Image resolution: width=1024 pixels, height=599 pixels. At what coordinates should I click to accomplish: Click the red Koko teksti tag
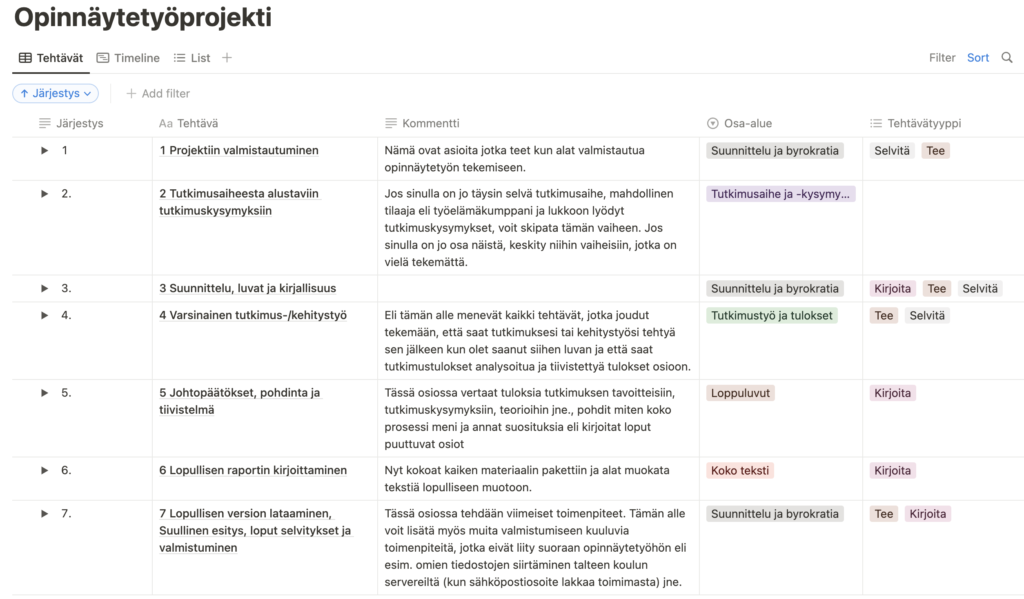[x=740, y=471]
